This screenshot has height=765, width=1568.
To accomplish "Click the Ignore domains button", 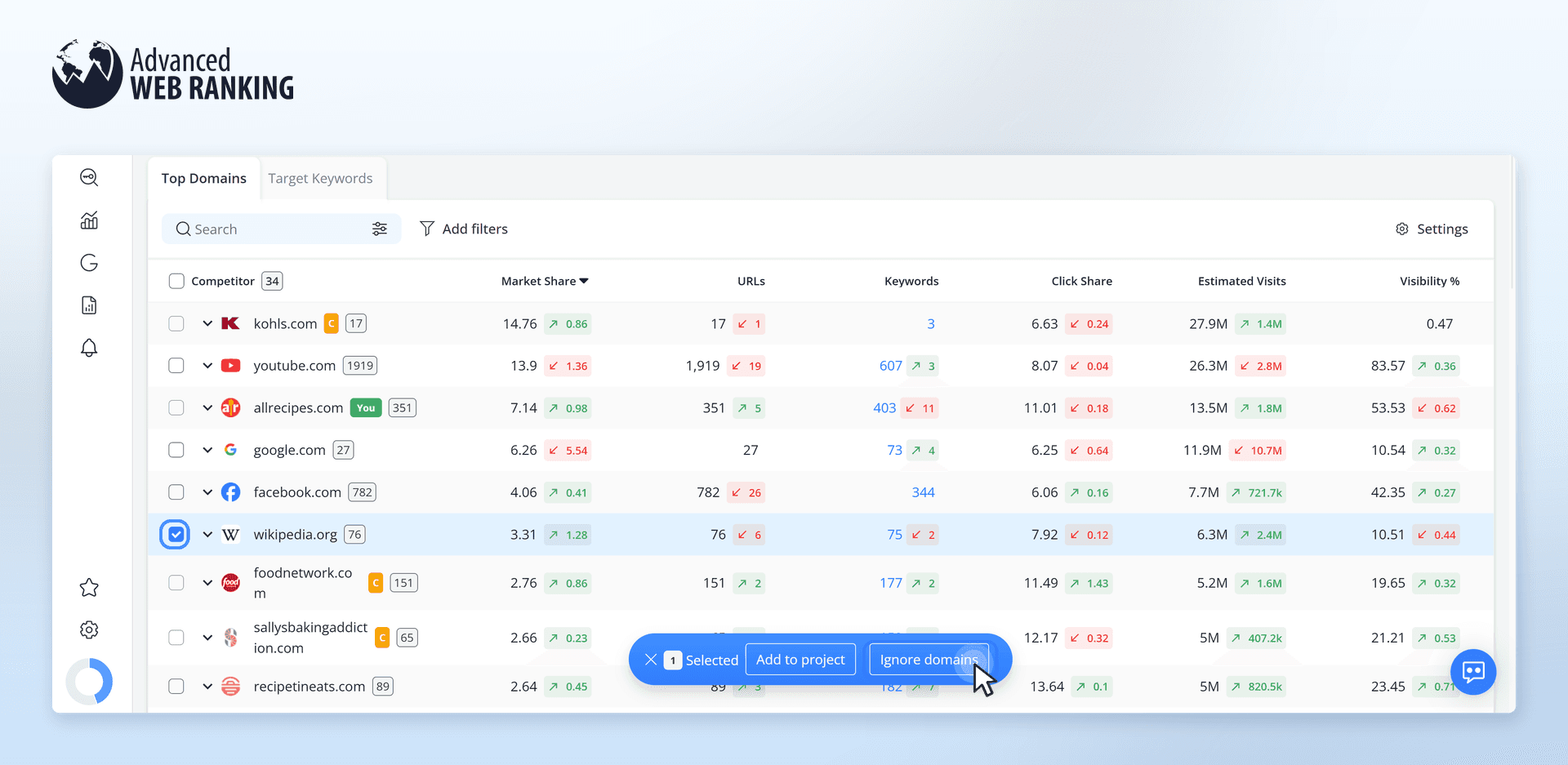I will (x=929, y=660).
